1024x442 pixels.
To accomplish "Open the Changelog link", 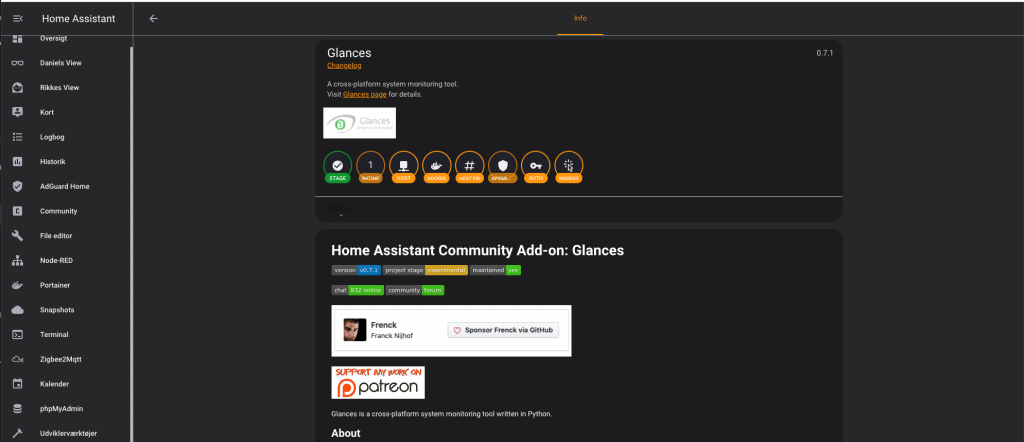I will [344, 65].
